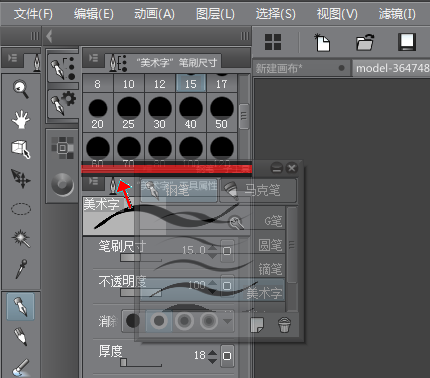
Task: Open the 选择(S) menu
Action: coord(275,14)
